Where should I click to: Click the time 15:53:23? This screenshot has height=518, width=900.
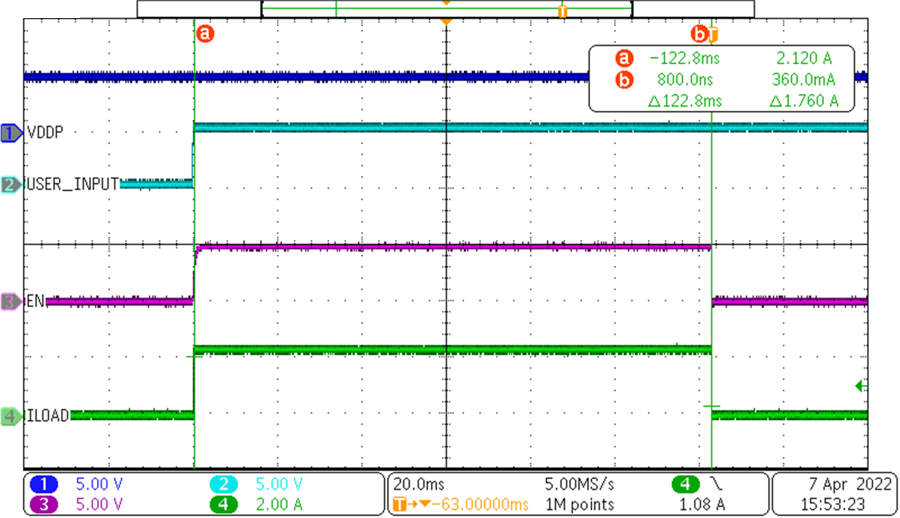(833, 504)
